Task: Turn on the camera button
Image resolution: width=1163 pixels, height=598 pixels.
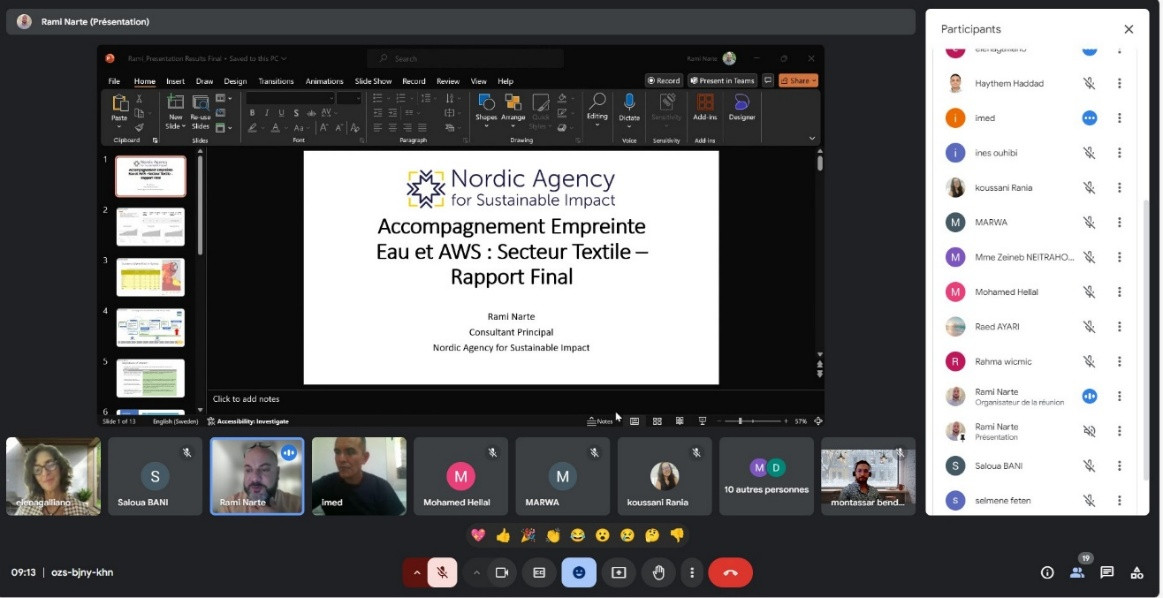Action: pyautogui.click(x=501, y=573)
